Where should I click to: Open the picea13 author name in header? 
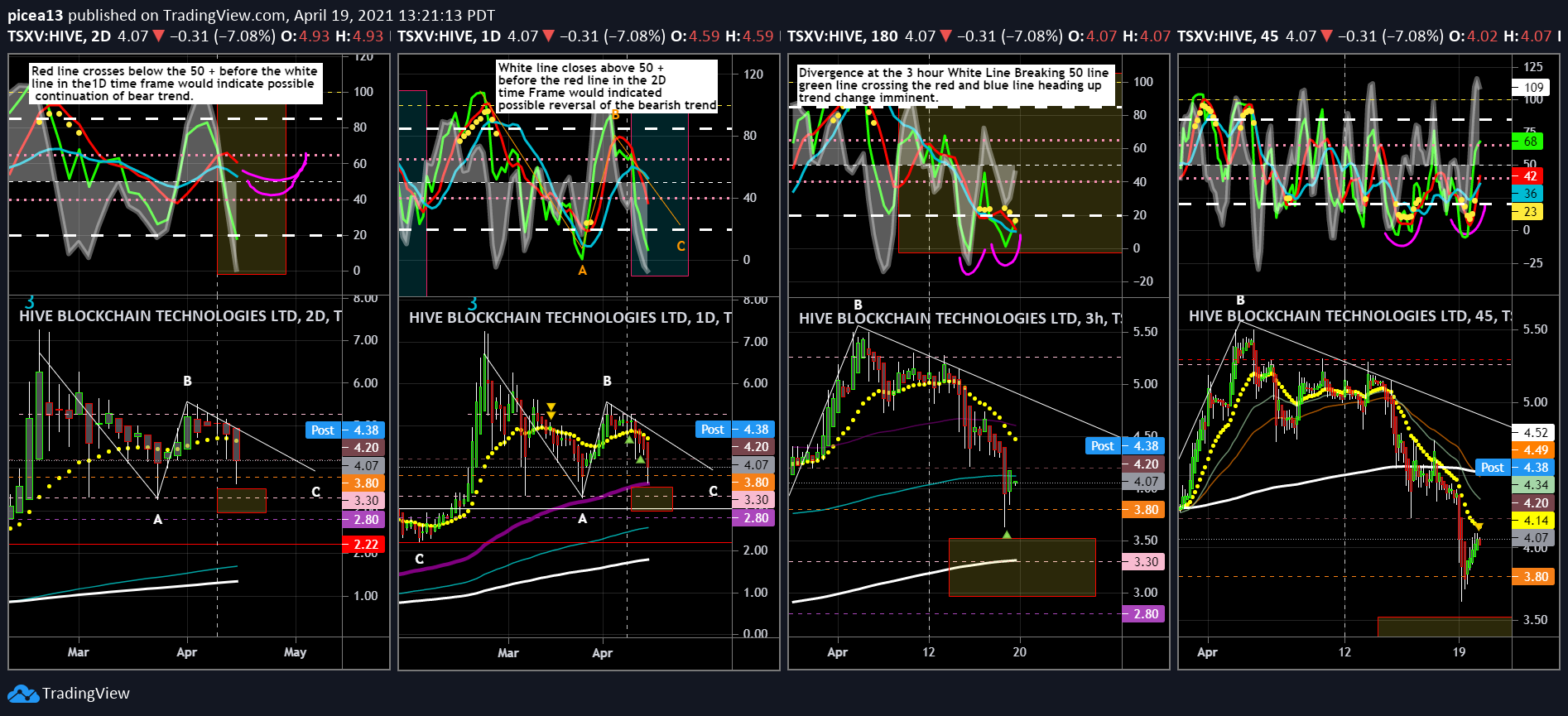point(36,15)
